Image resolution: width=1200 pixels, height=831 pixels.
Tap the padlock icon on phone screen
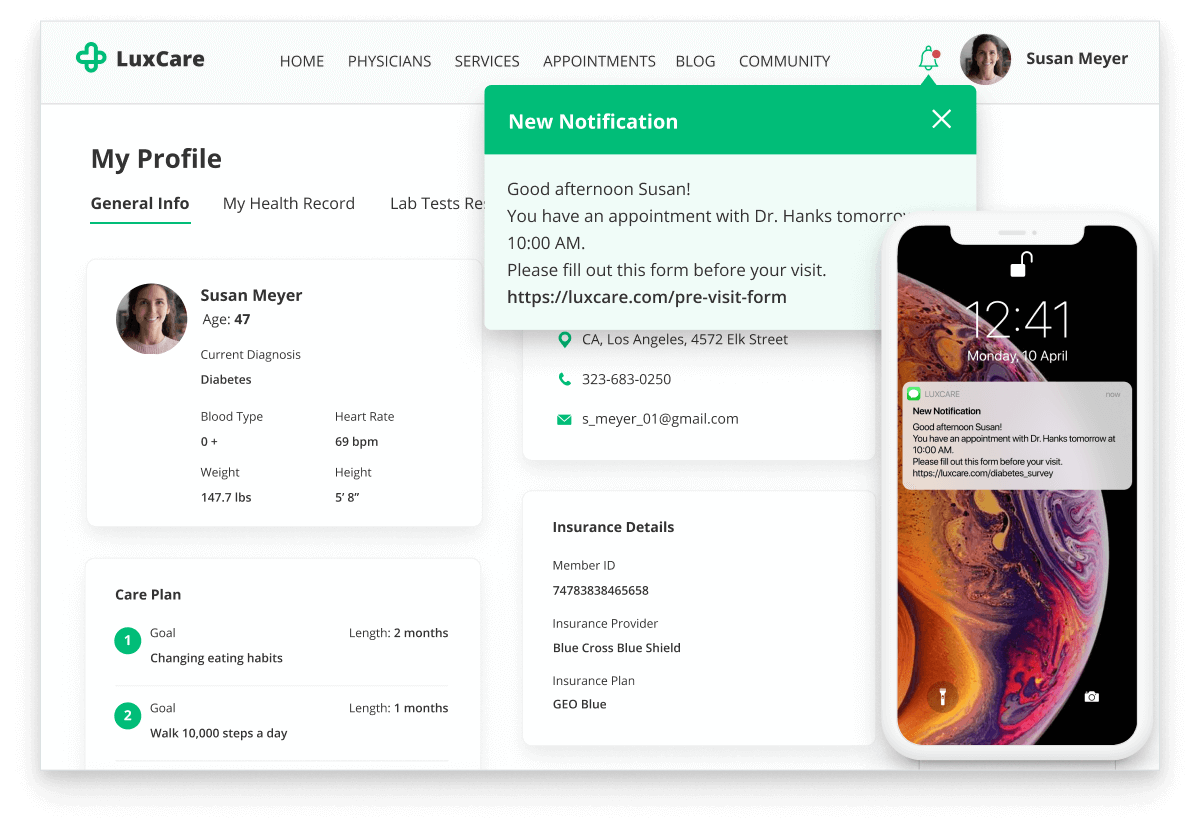pos(1018,264)
